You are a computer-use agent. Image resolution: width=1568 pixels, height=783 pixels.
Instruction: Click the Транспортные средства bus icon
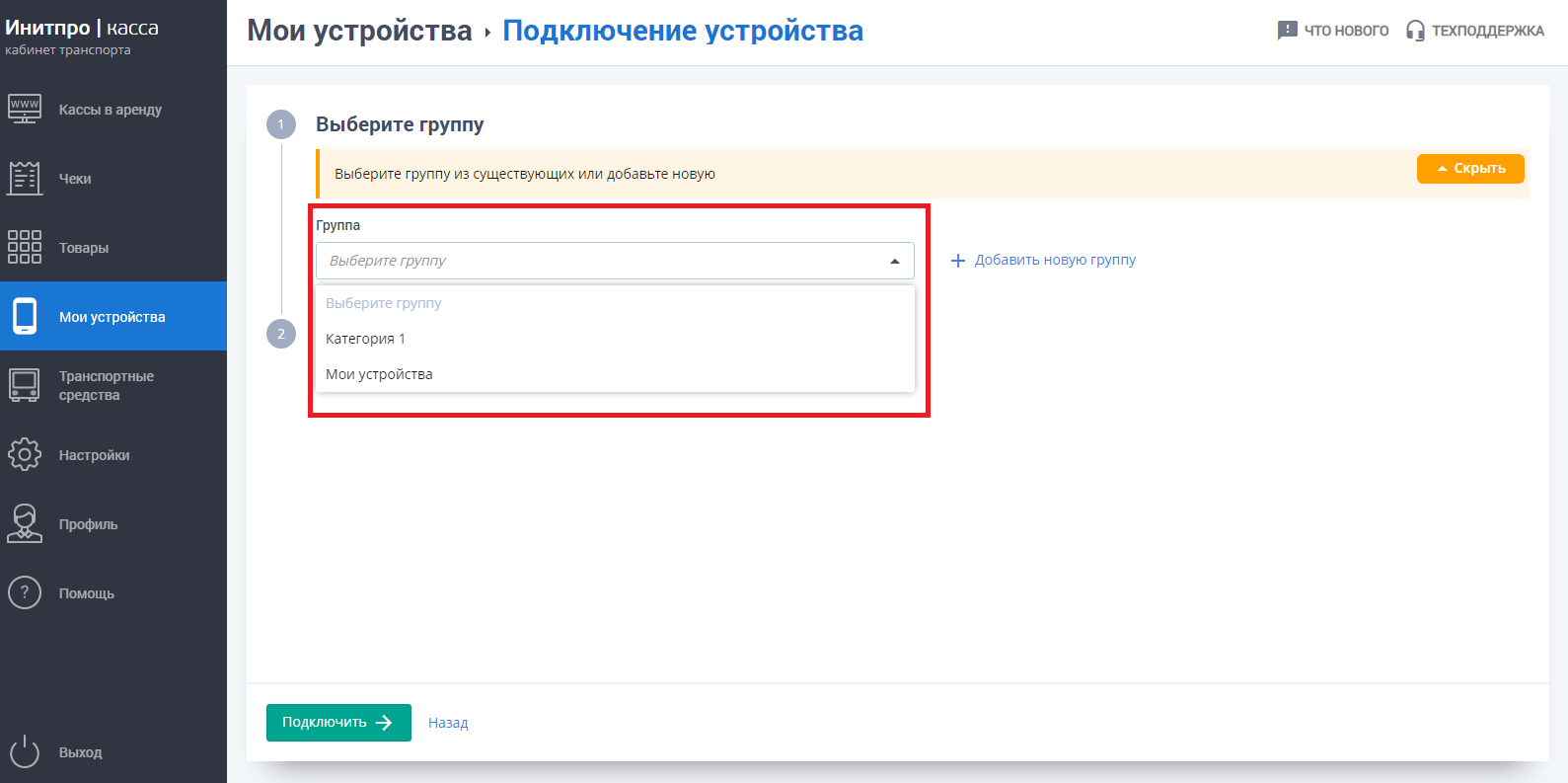pos(25,385)
